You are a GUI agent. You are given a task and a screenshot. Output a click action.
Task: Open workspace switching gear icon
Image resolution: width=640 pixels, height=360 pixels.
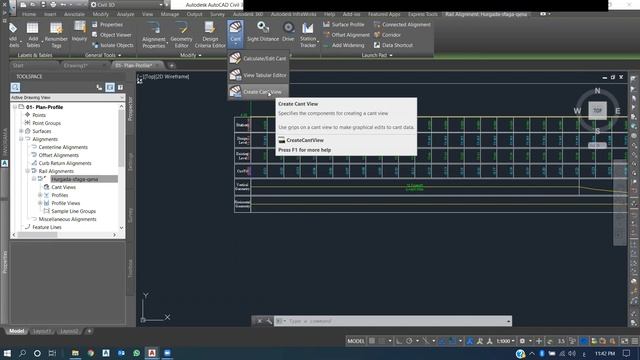(x=522, y=341)
